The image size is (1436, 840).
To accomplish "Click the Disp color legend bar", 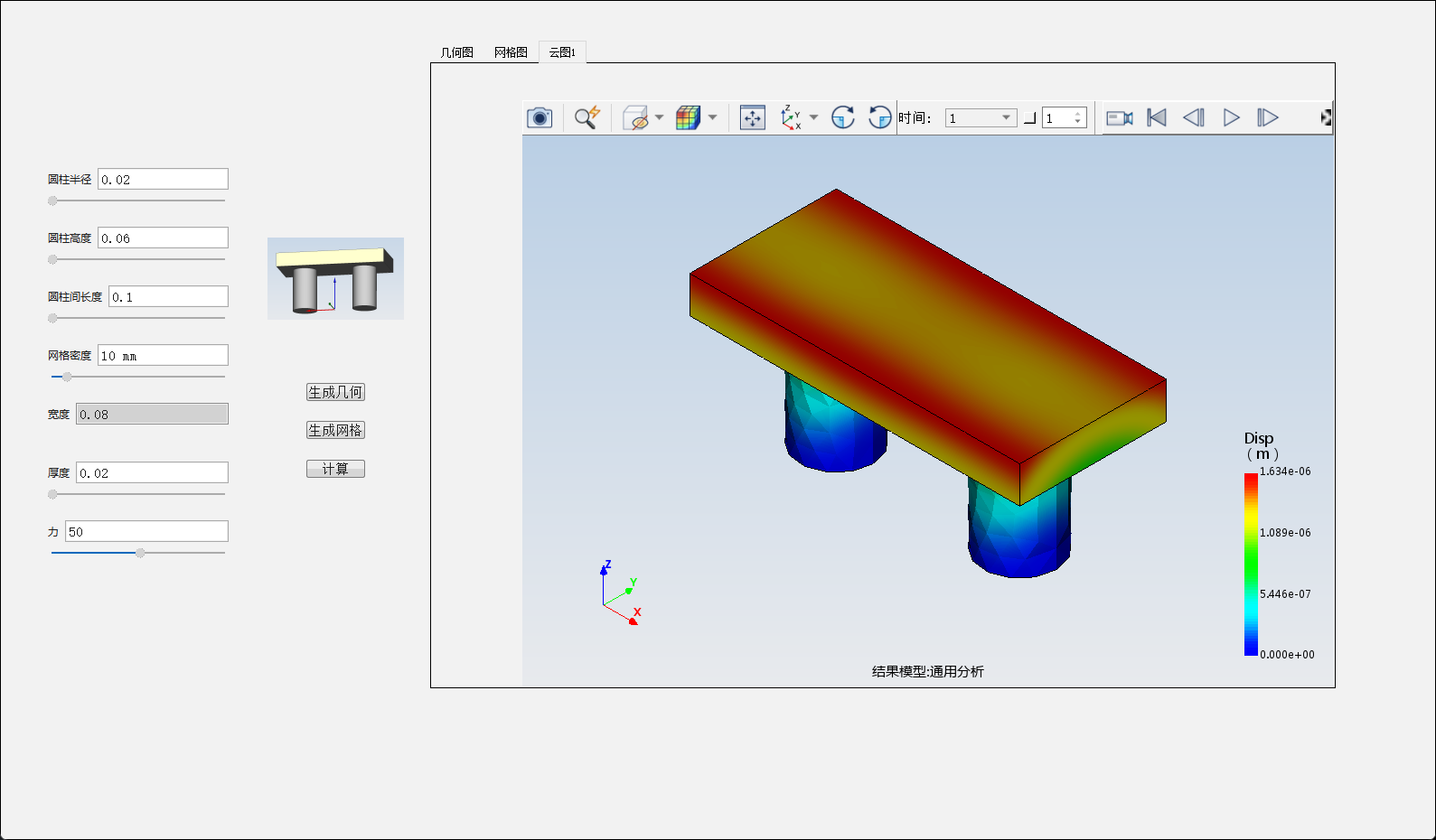I will 1251,564.
